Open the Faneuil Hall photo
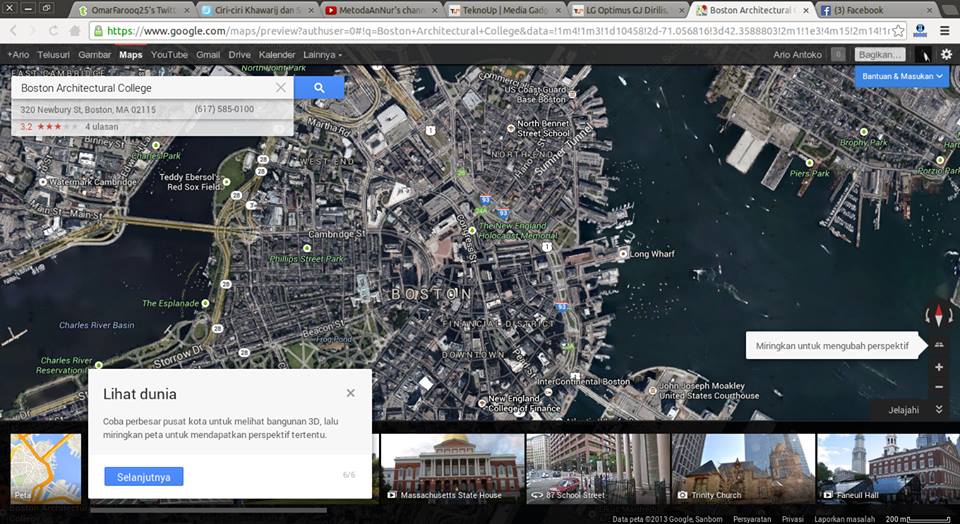This screenshot has width=960, height=524. point(888,468)
